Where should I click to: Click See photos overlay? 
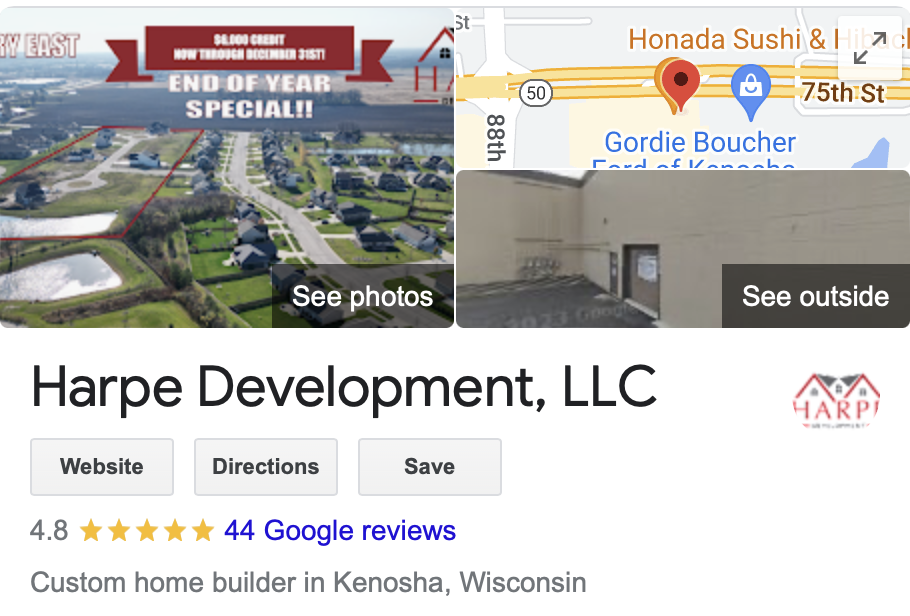pyautogui.click(x=363, y=296)
